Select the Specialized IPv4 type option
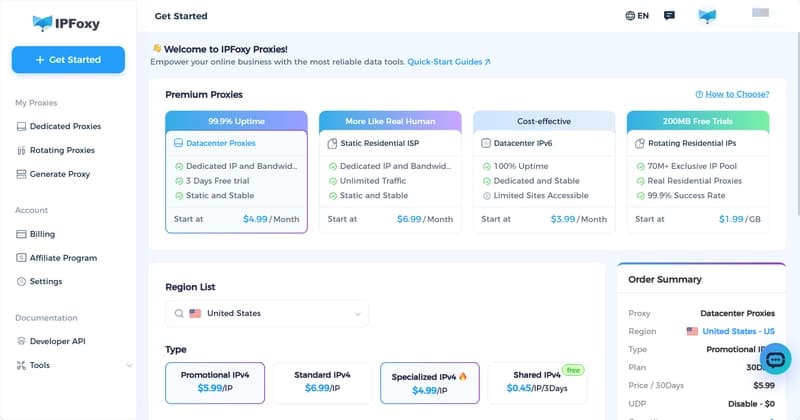This screenshot has height=420, width=800. pyautogui.click(x=430, y=383)
